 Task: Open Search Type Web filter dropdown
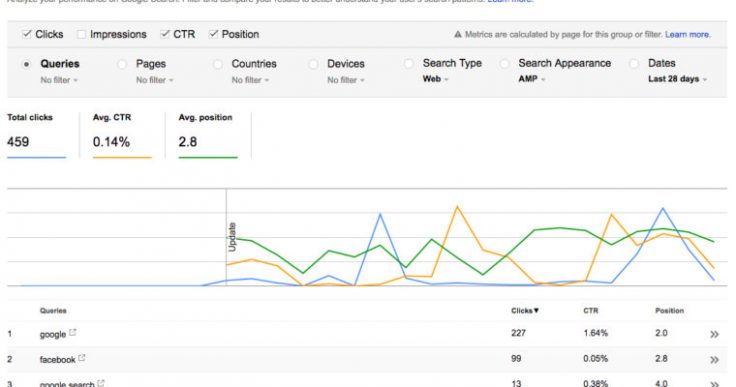click(435, 79)
